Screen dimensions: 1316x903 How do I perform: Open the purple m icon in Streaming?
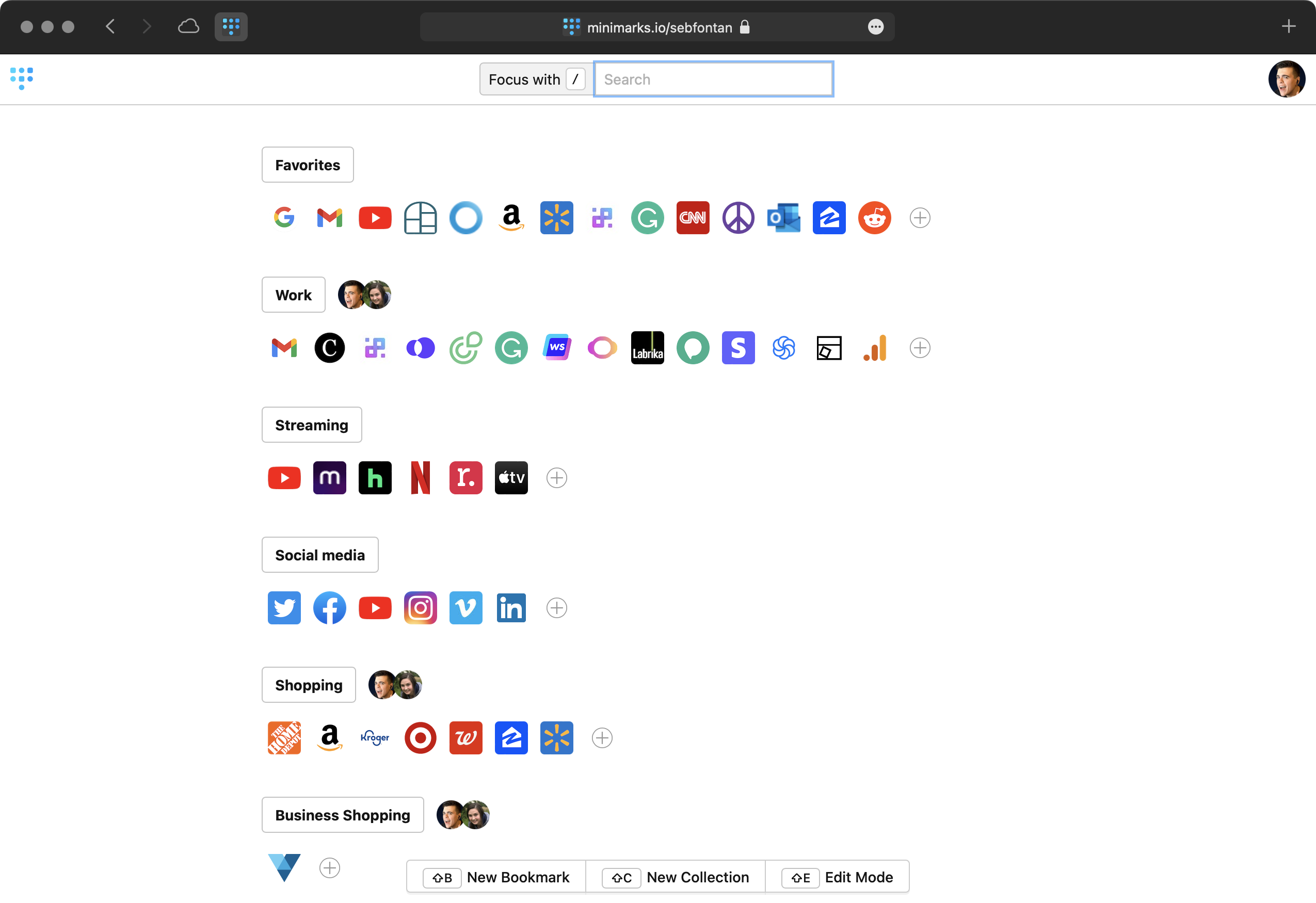pos(330,478)
